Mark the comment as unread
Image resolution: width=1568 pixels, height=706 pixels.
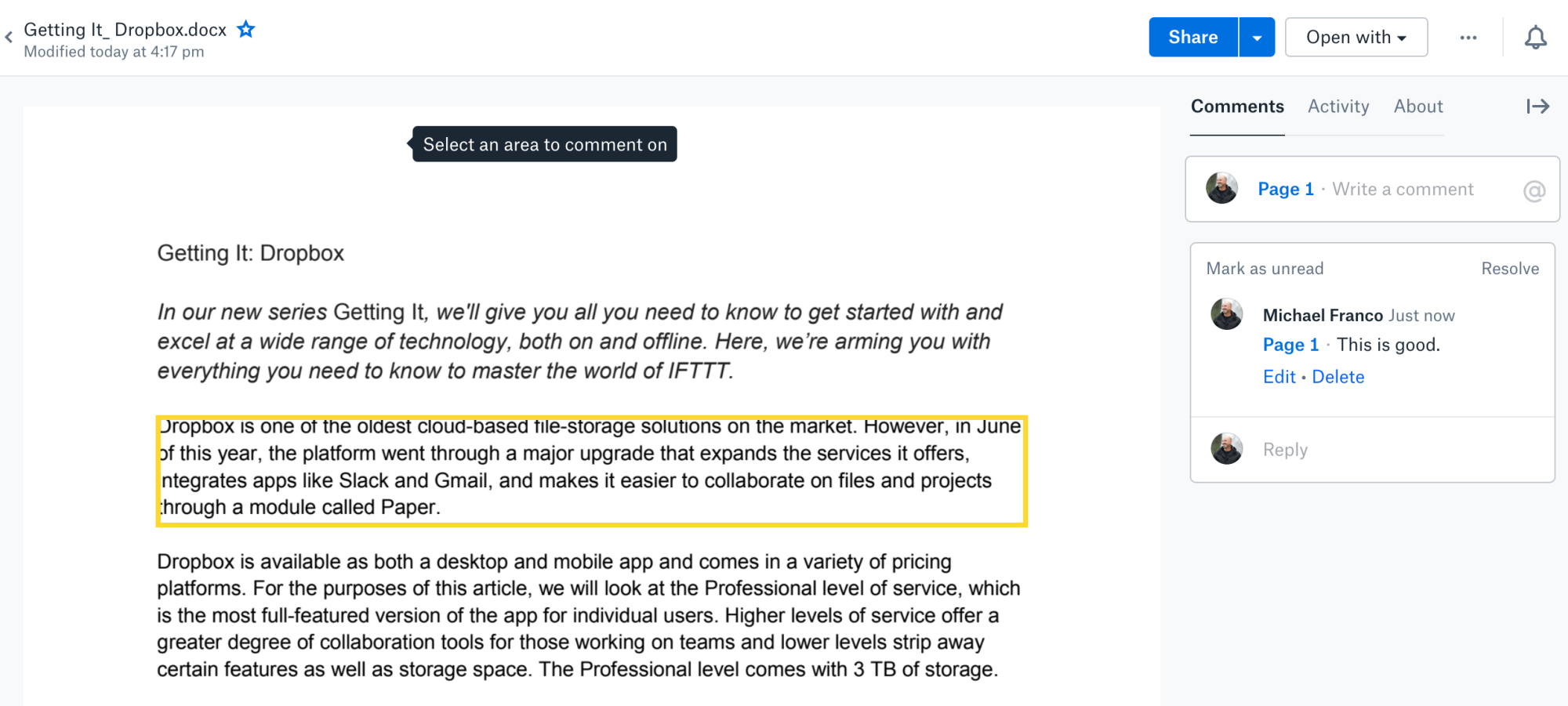(1265, 269)
